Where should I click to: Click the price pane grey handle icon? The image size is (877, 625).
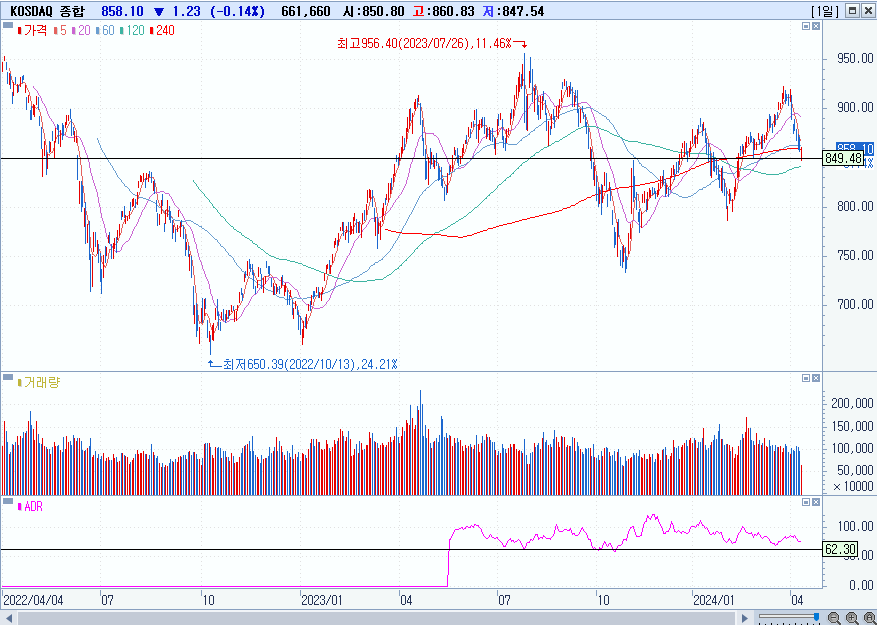tap(8, 26)
